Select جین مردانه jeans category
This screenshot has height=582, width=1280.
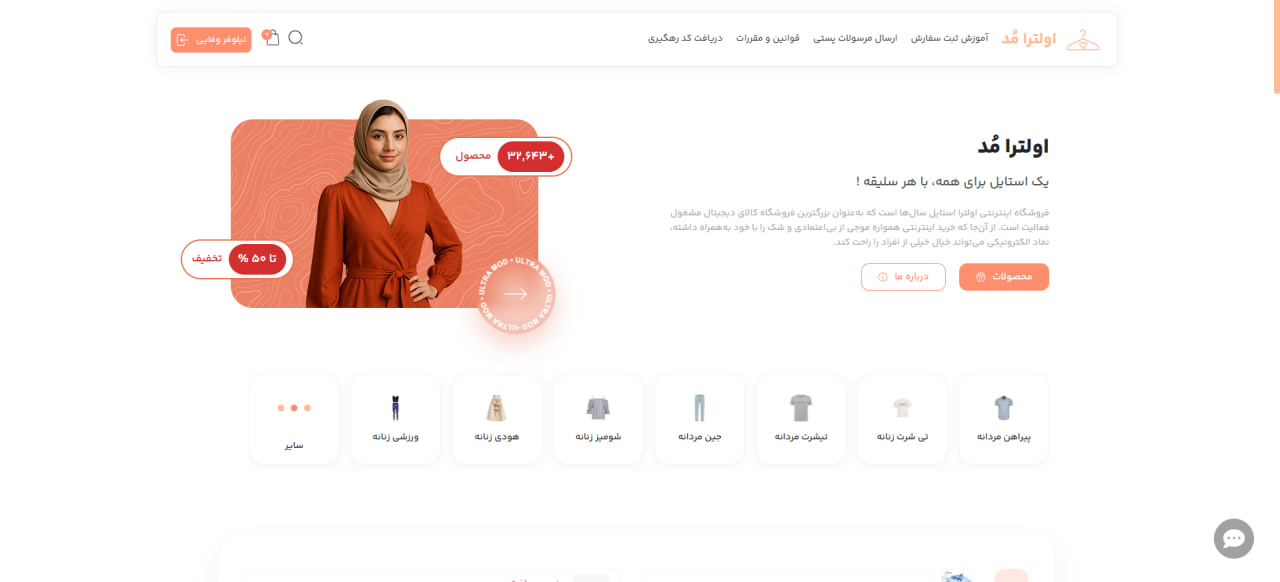[699, 419]
